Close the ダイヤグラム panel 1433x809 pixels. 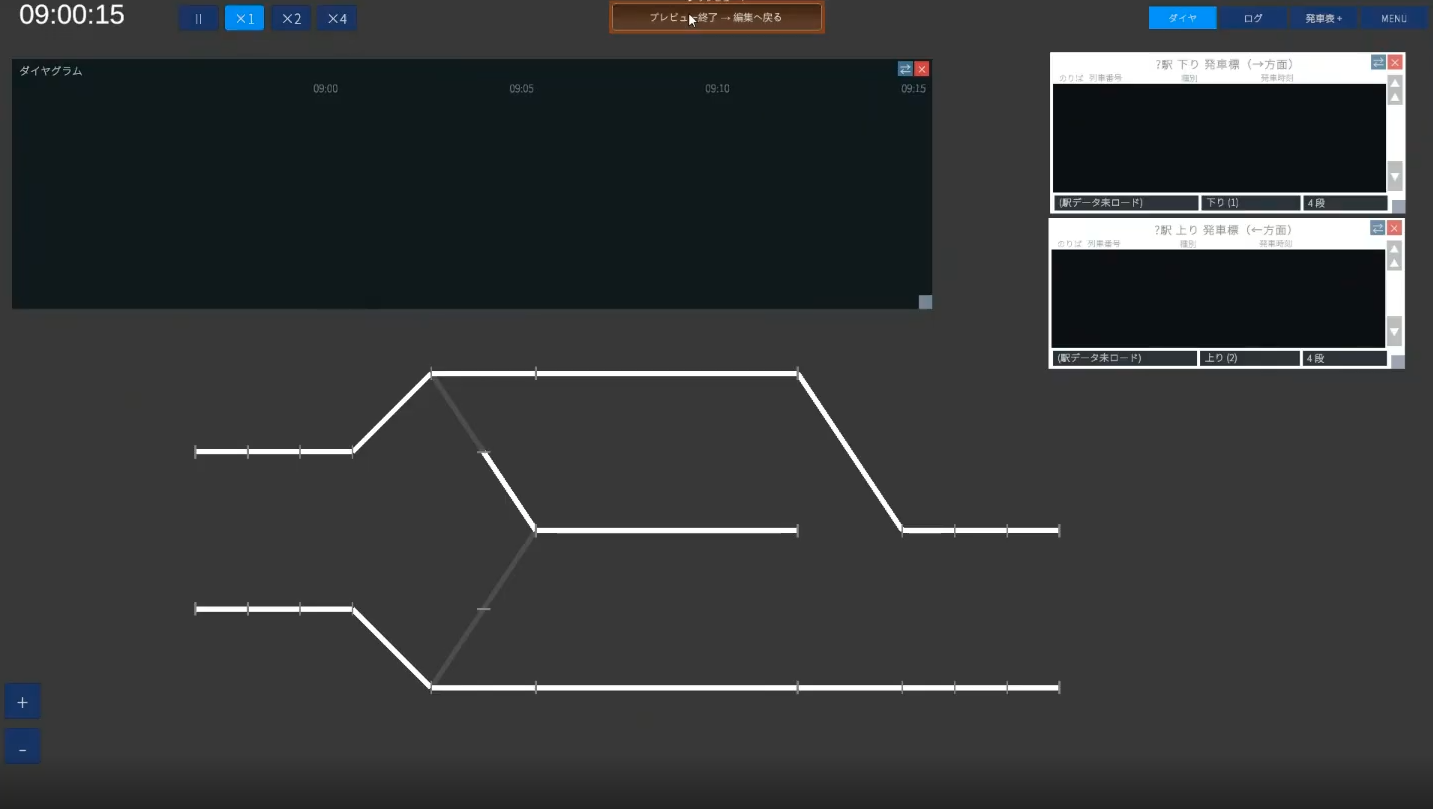click(922, 69)
